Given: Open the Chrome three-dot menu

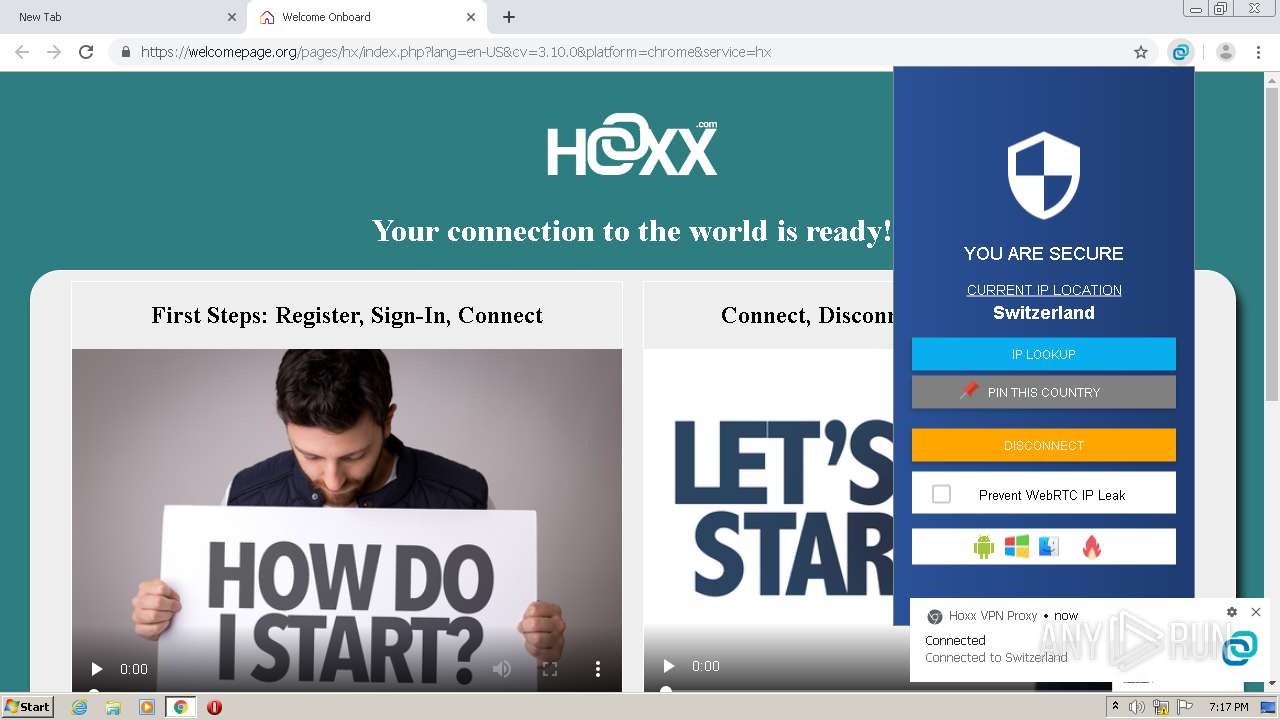Looking at the screenshot, I should (1258, 52).
